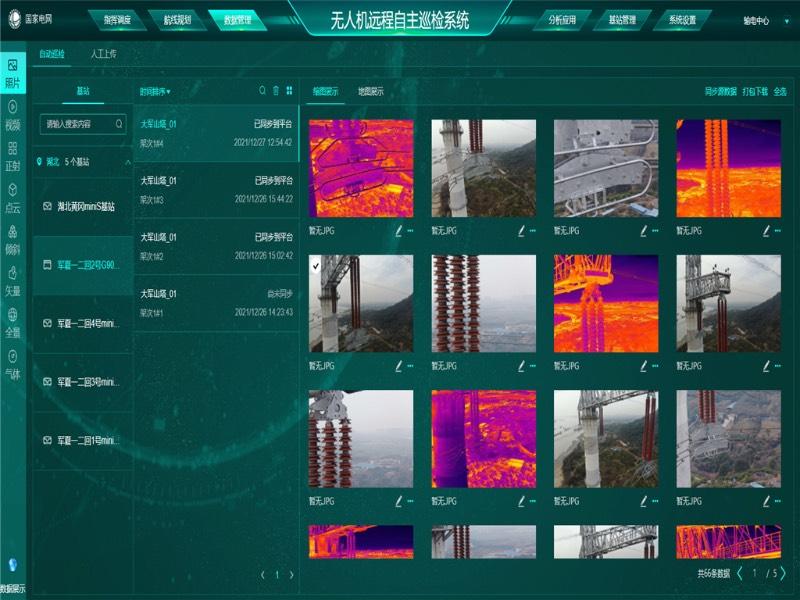Edit the checked photo in the second row
Viewport: 800px width, 600px height.
398,366
